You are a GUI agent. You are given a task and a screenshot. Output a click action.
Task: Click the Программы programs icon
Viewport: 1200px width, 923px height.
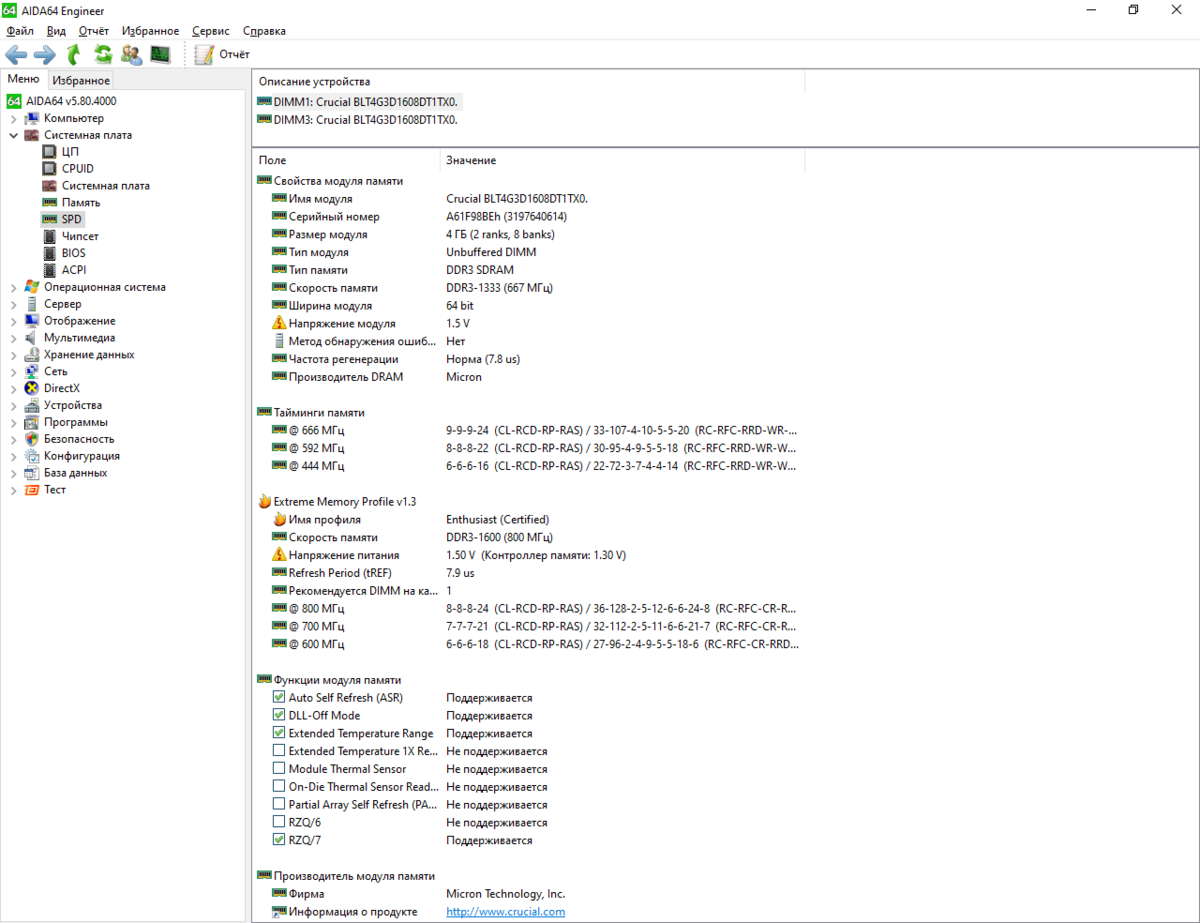point(32,422)
